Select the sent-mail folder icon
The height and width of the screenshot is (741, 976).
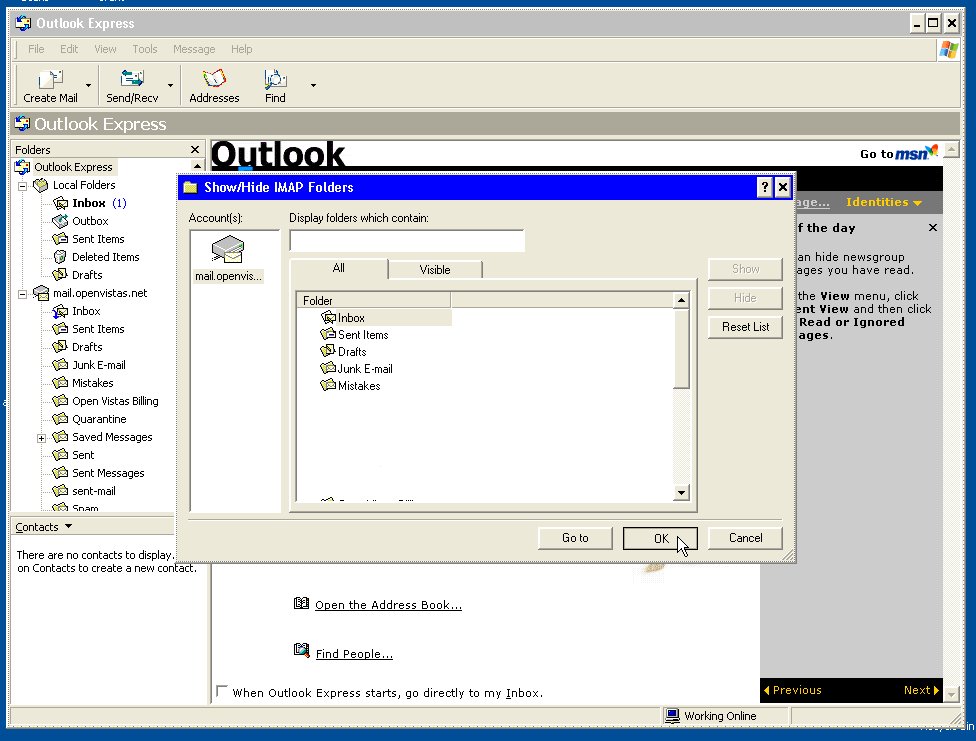(60, 491)
